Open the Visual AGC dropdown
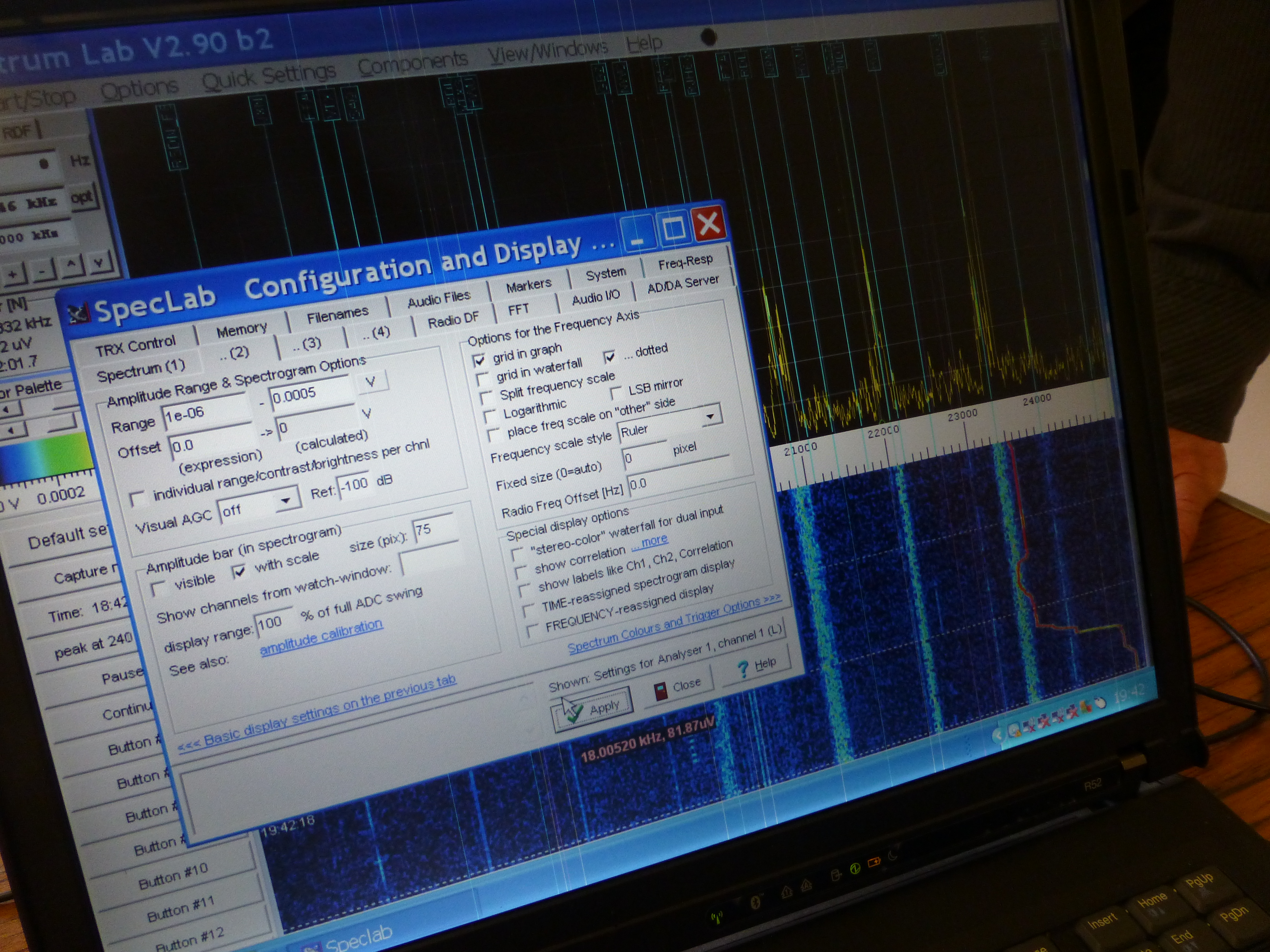This screenshot has height=952, width=1270. pos(285,500)
